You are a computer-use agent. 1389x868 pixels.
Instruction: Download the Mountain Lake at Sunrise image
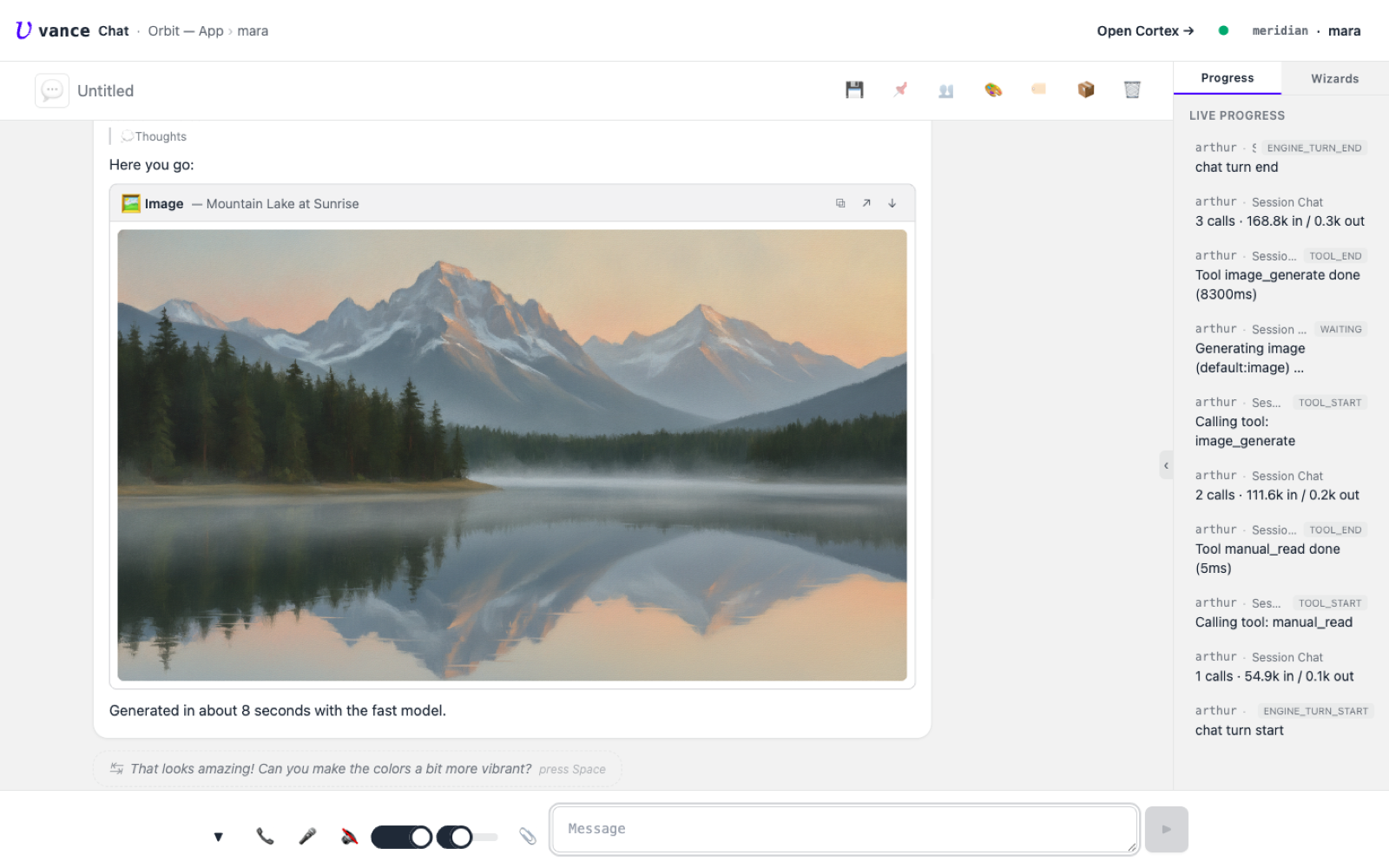(x=892, y=203)
